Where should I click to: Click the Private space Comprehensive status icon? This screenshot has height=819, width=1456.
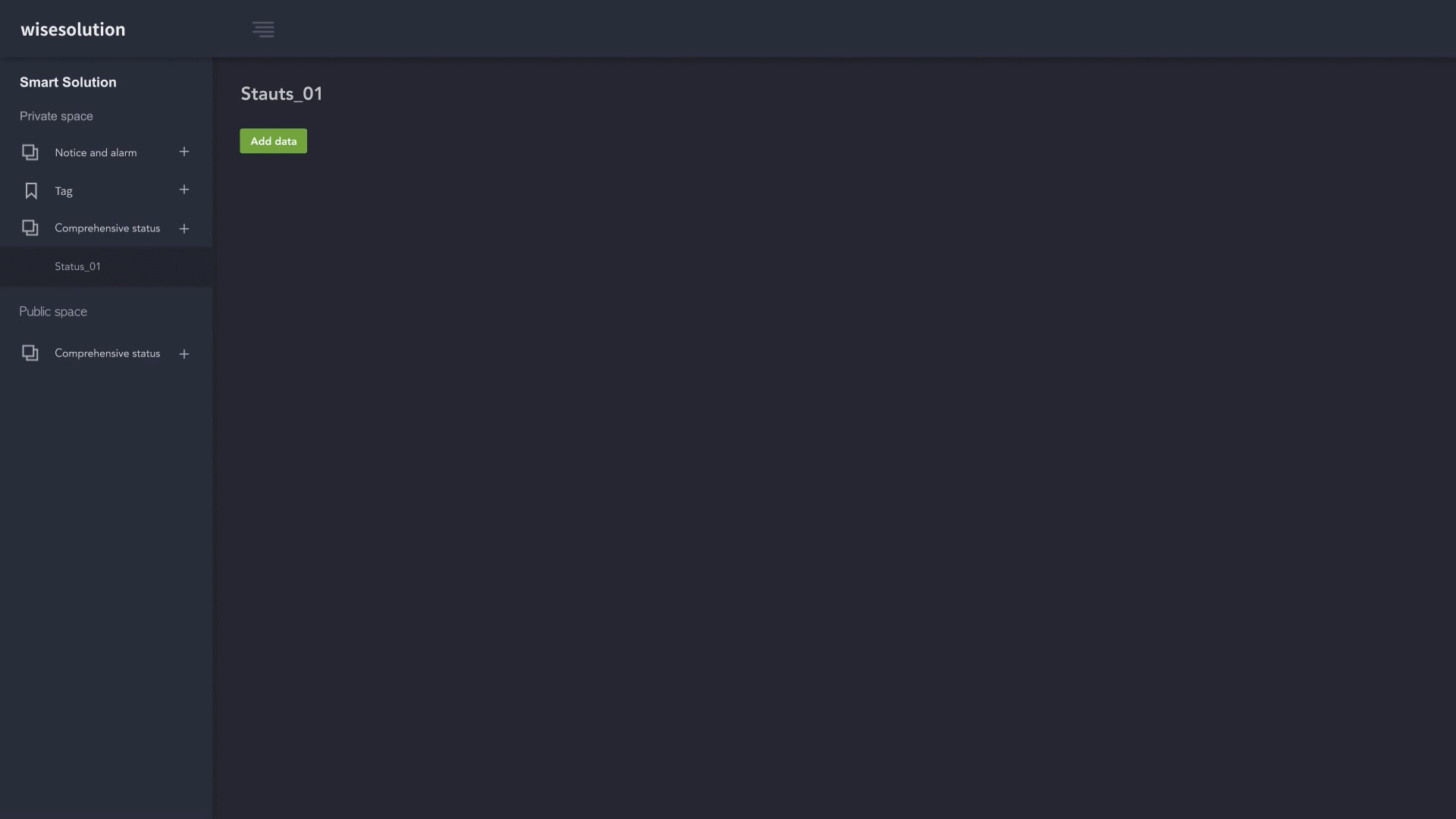30,228
